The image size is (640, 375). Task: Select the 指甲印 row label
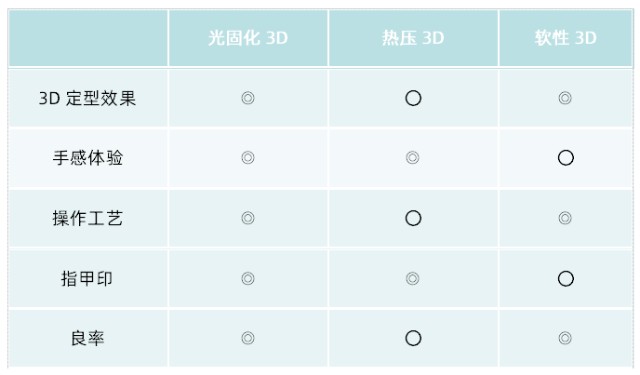(87, 279)
